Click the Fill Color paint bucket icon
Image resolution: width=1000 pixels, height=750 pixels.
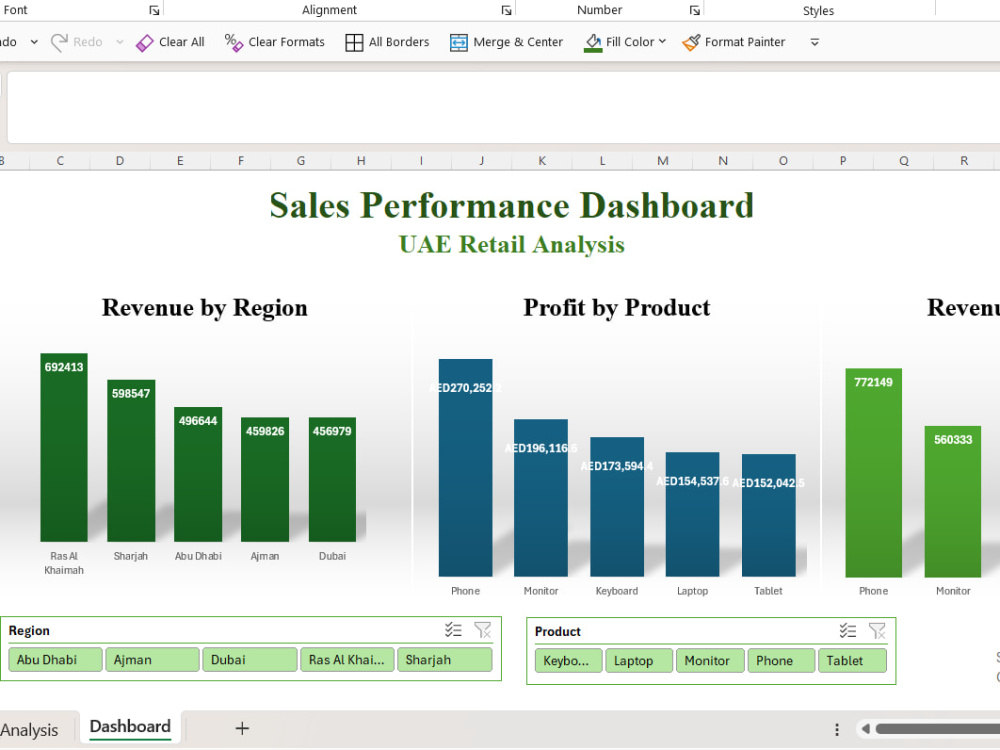pyautogui.click(x=593, y=43)
